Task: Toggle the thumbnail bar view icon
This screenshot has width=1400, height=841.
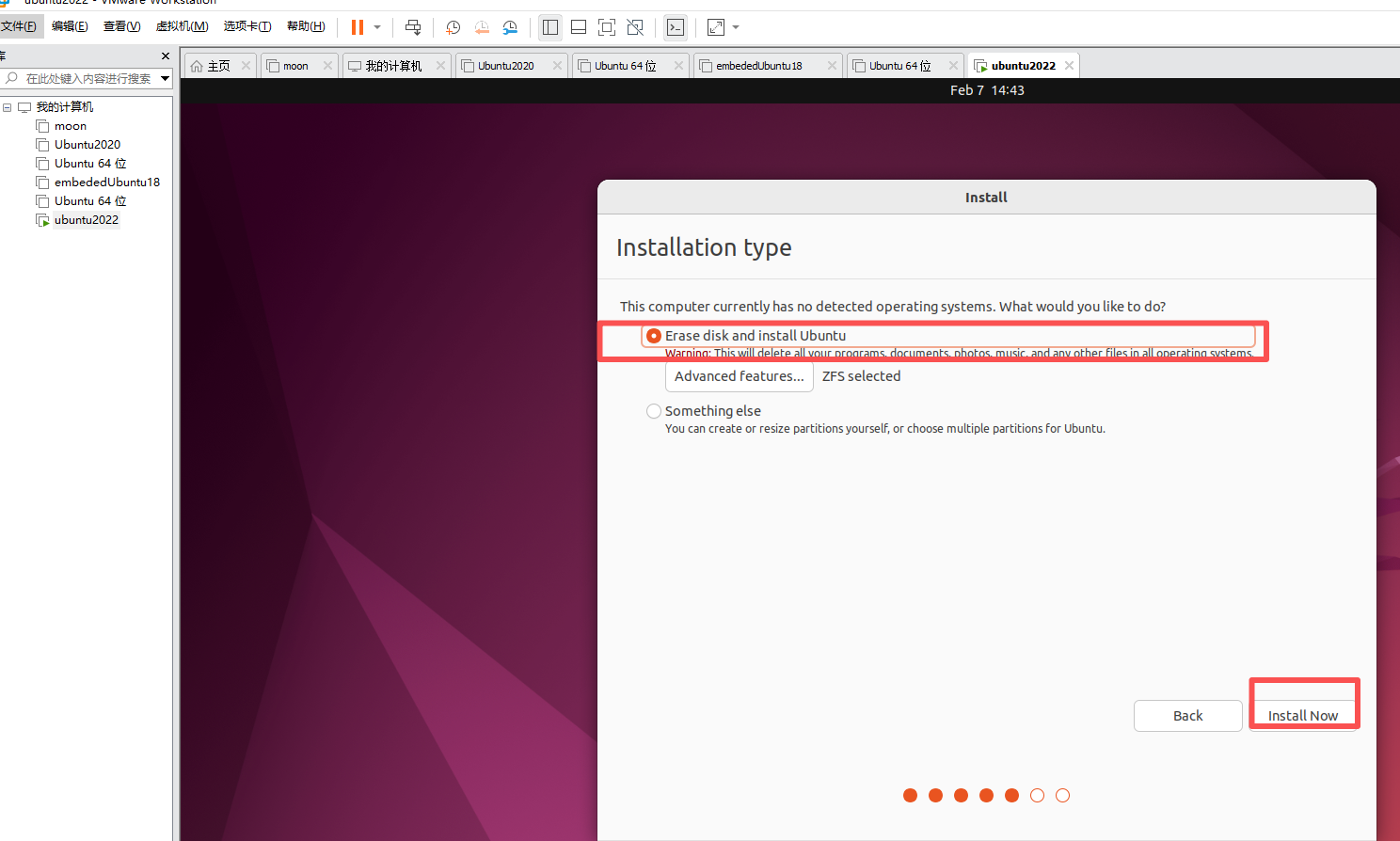Action: tap(579, 27)
